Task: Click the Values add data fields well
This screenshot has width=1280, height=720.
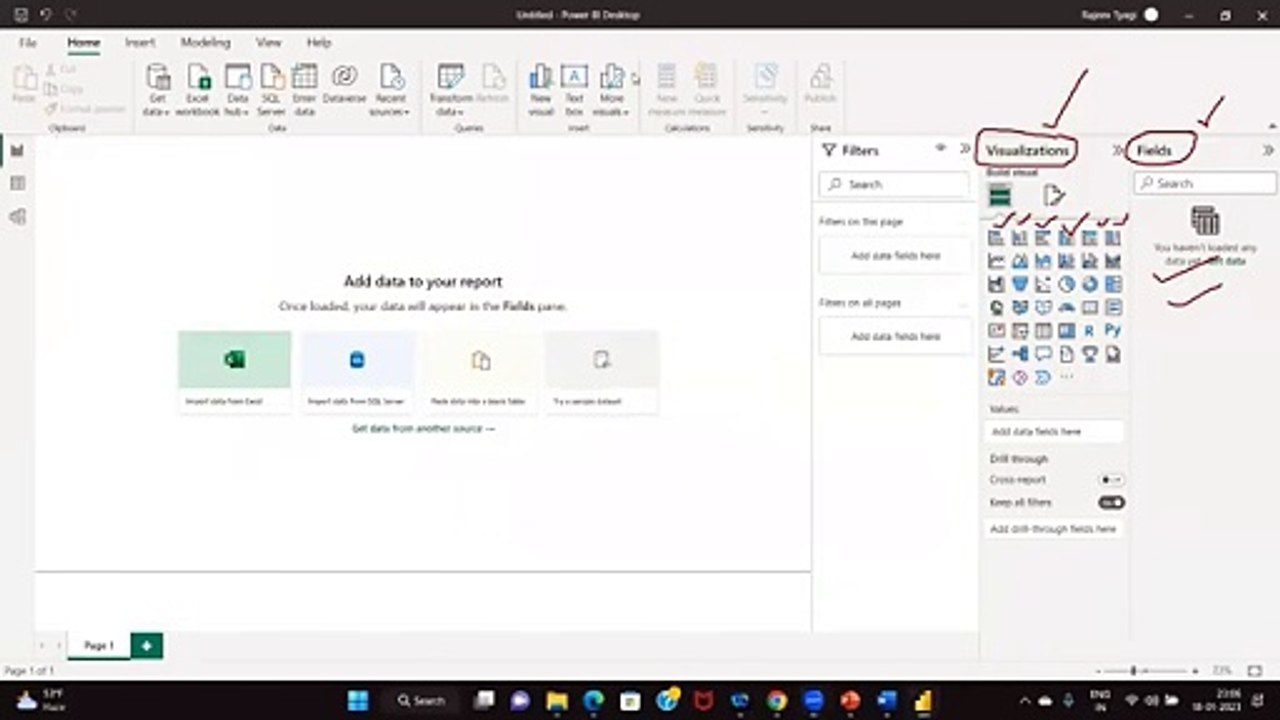Action: click(x=1054, y=432)
